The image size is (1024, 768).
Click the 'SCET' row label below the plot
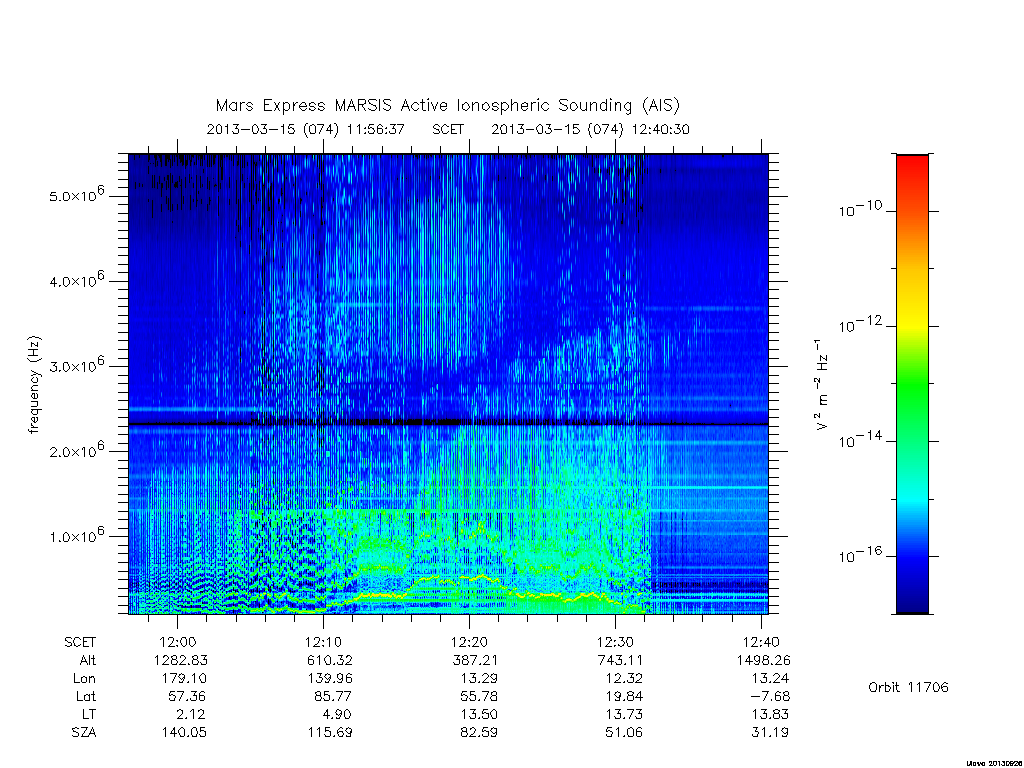(x=80, y=642)
